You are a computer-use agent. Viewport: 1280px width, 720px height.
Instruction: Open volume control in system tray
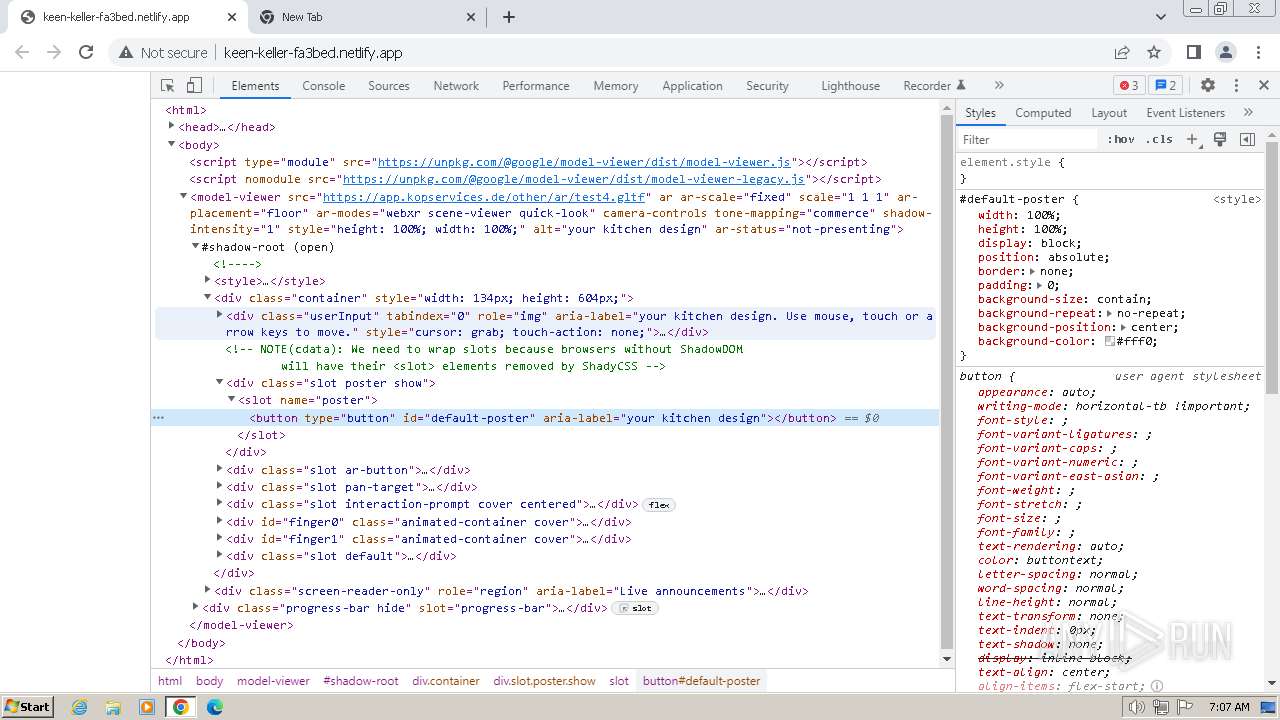(1137, 707)
